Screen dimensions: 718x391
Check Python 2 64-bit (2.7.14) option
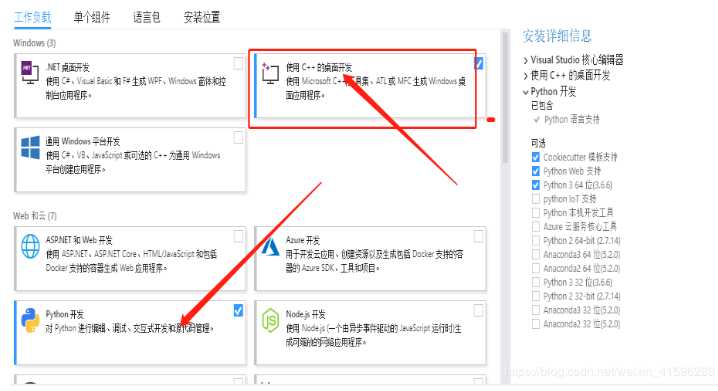536,240
